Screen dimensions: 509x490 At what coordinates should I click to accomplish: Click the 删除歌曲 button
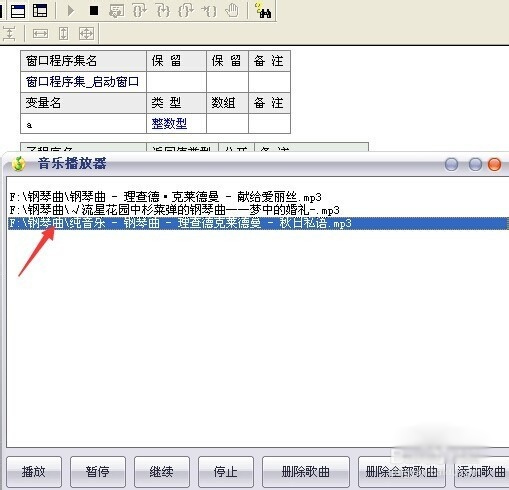tap(306, 472)
